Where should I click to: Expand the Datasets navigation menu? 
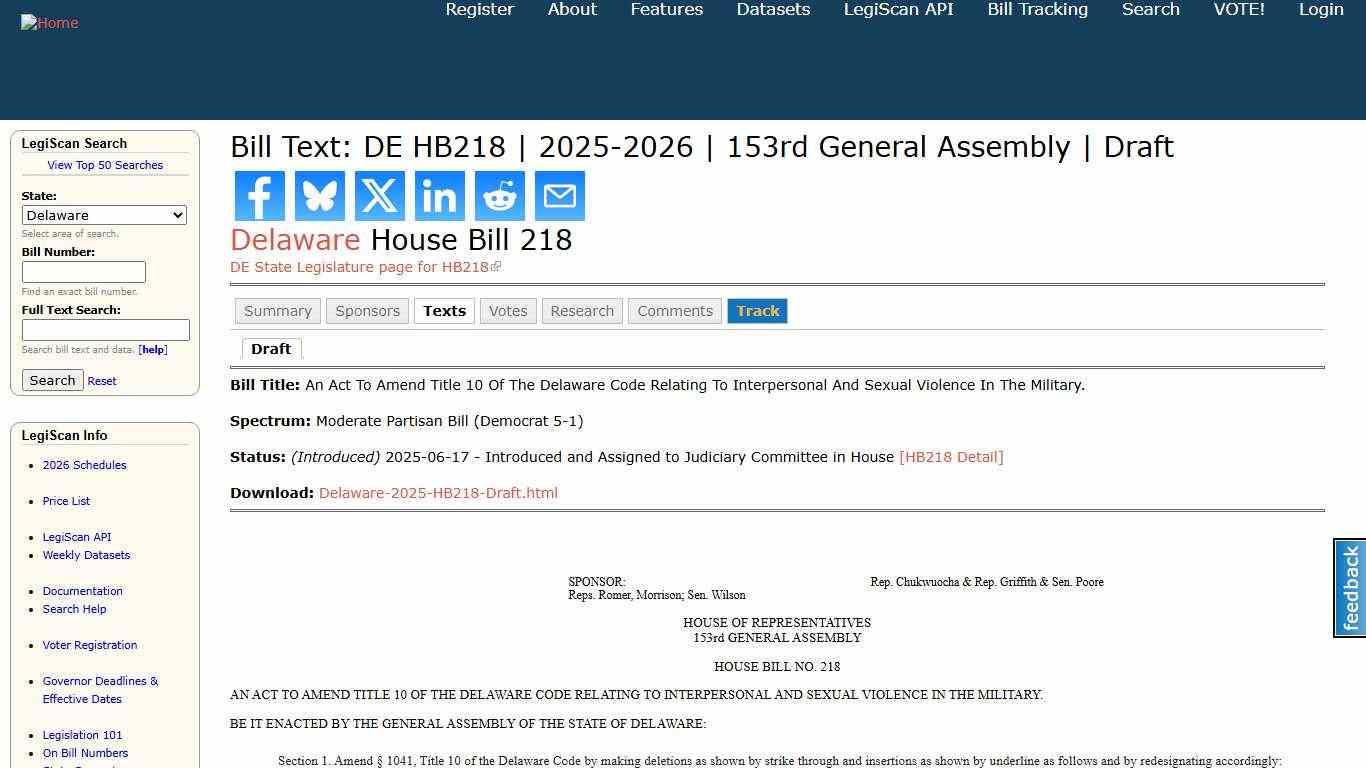[772, 10]
